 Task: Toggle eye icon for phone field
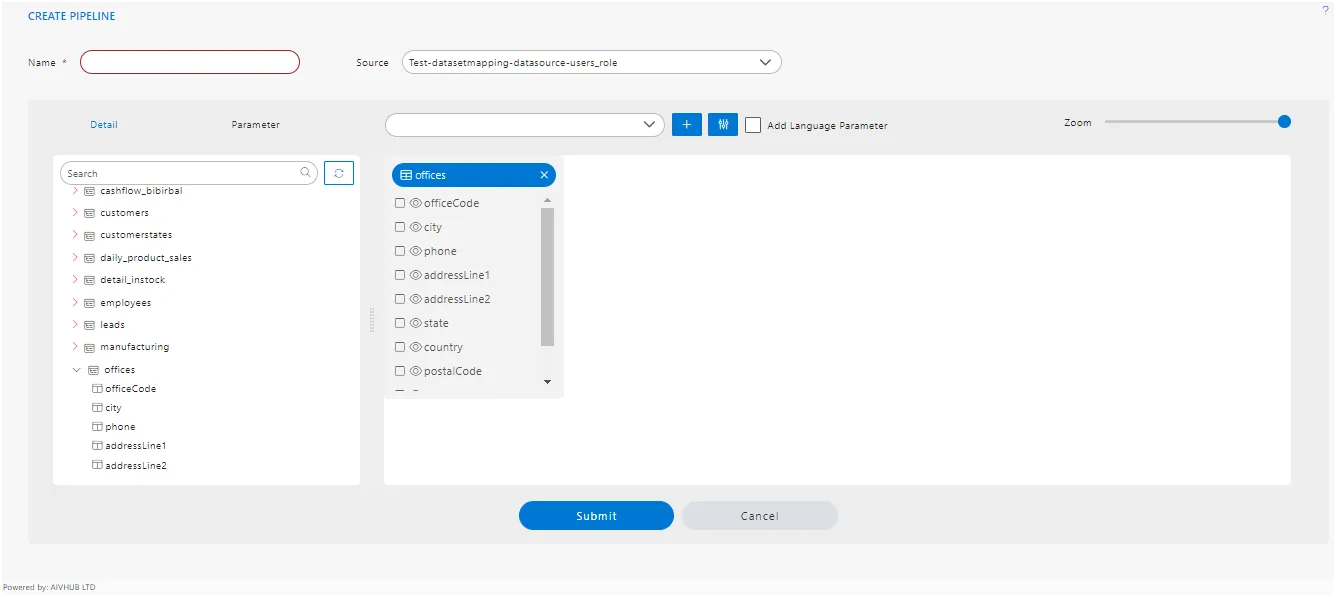pyautogui.click(x=416, y=251)
